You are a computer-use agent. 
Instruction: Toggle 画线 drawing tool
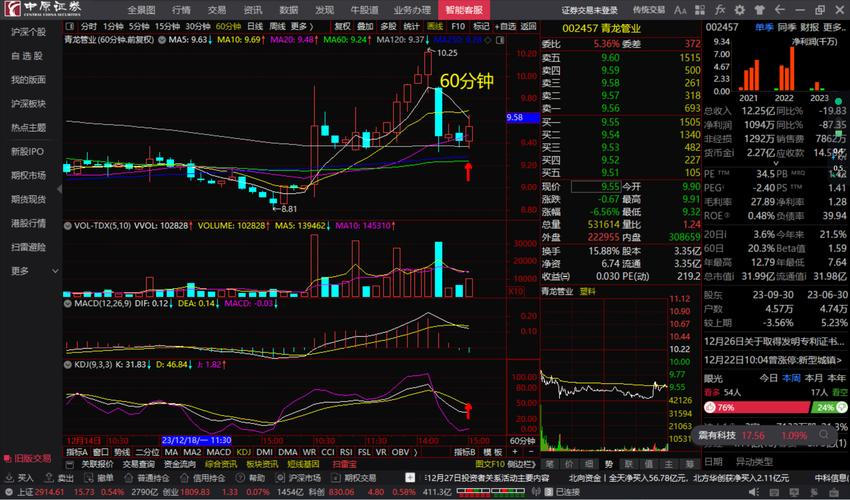(x=435, y=26)
